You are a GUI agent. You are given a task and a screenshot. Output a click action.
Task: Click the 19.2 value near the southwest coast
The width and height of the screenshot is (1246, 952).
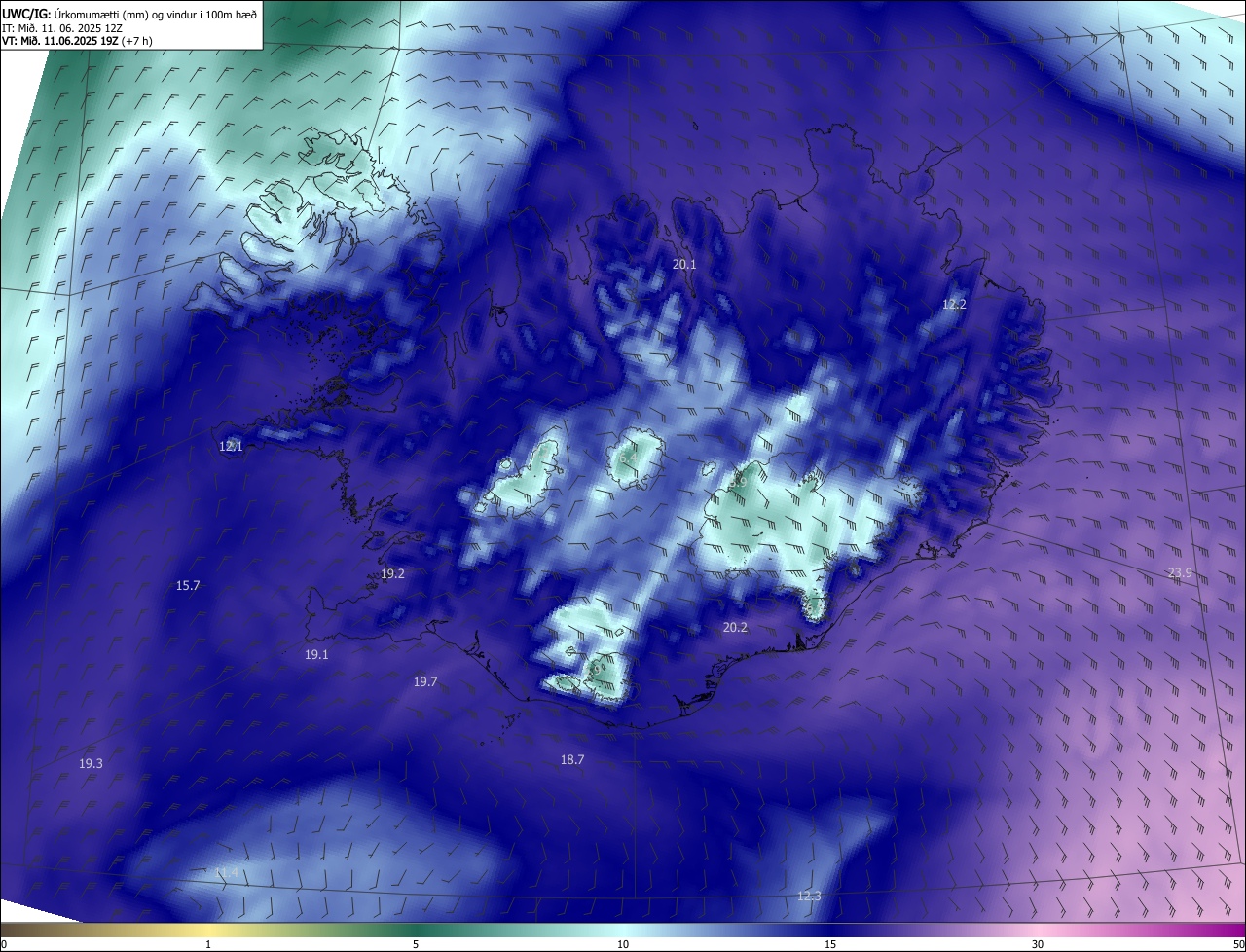(x=392, y=574)
